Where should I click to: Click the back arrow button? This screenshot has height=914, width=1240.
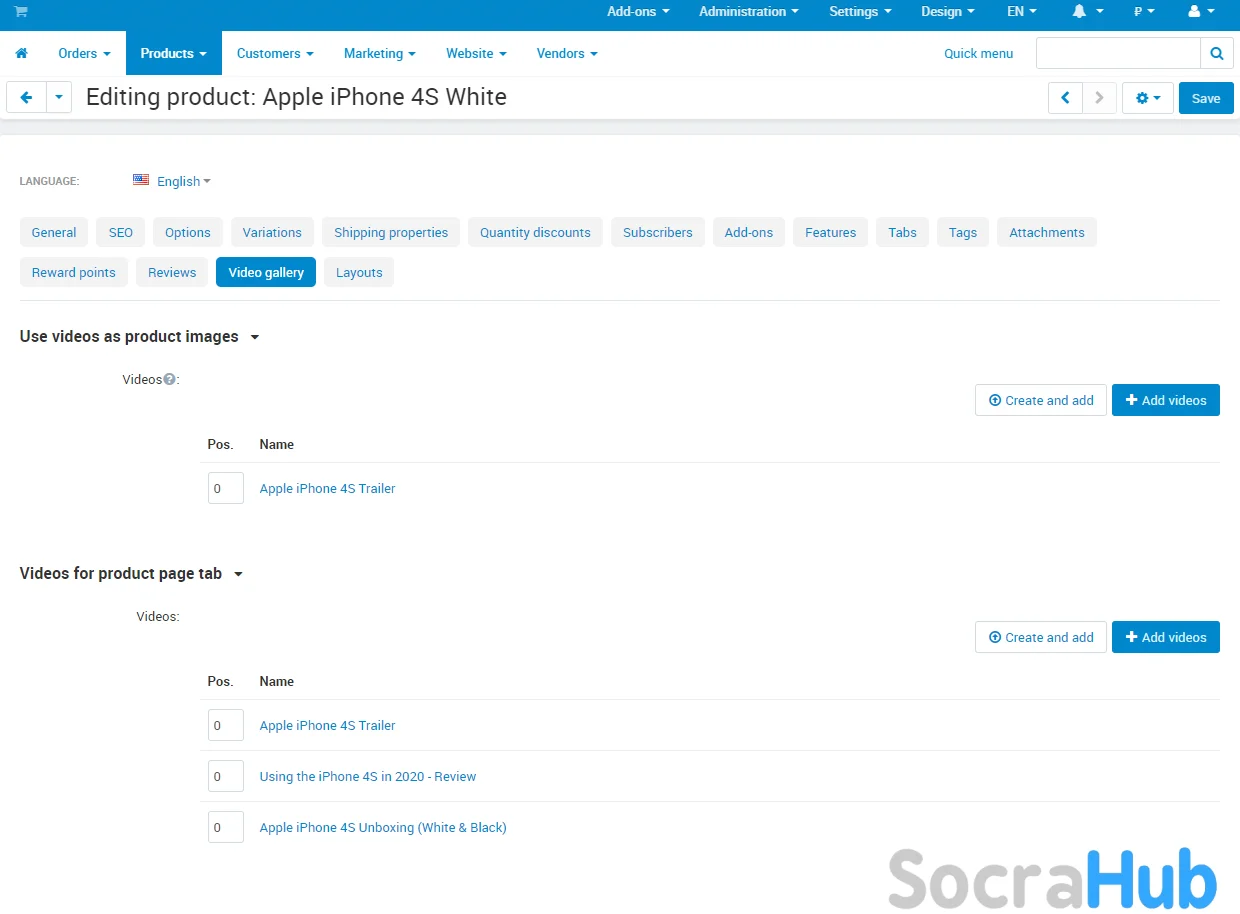[26, 98]
